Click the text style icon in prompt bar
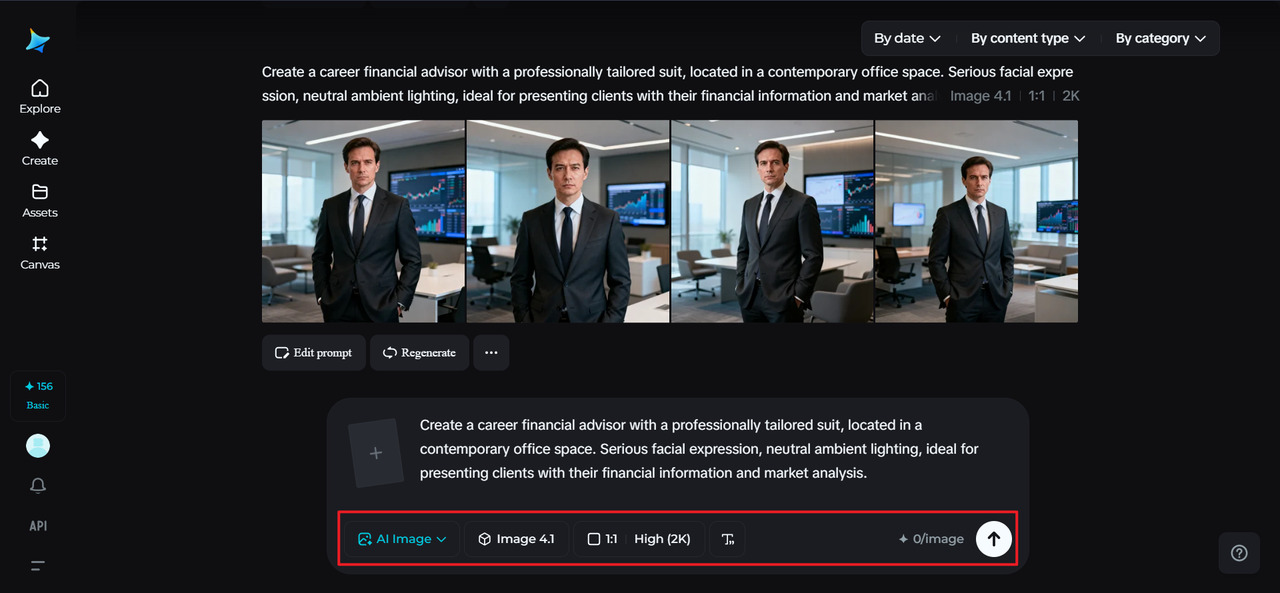This screenshot has height=593, width=1280. (x=727, y=539)
